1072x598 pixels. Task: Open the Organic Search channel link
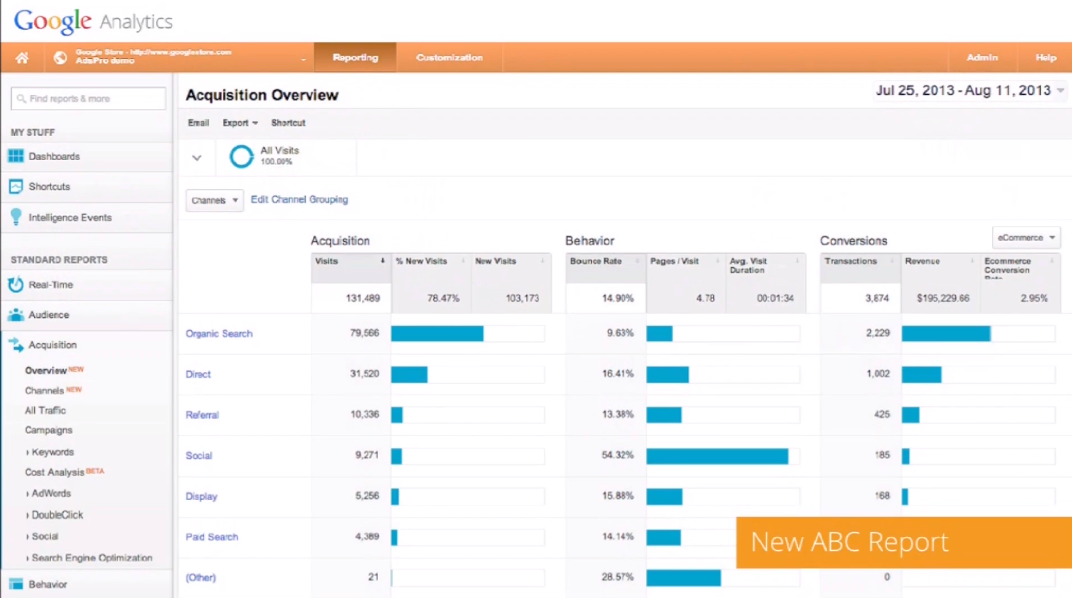point(219,334)
